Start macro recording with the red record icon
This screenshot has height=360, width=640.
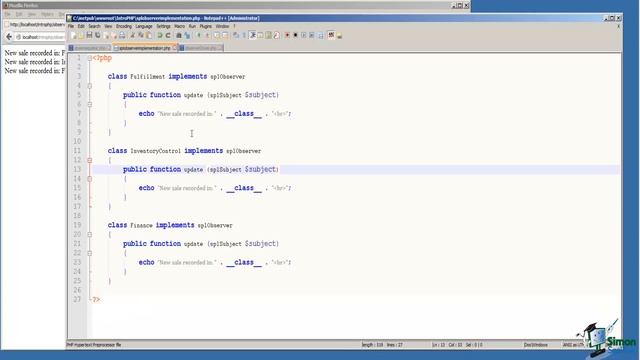tap(287, 36)
